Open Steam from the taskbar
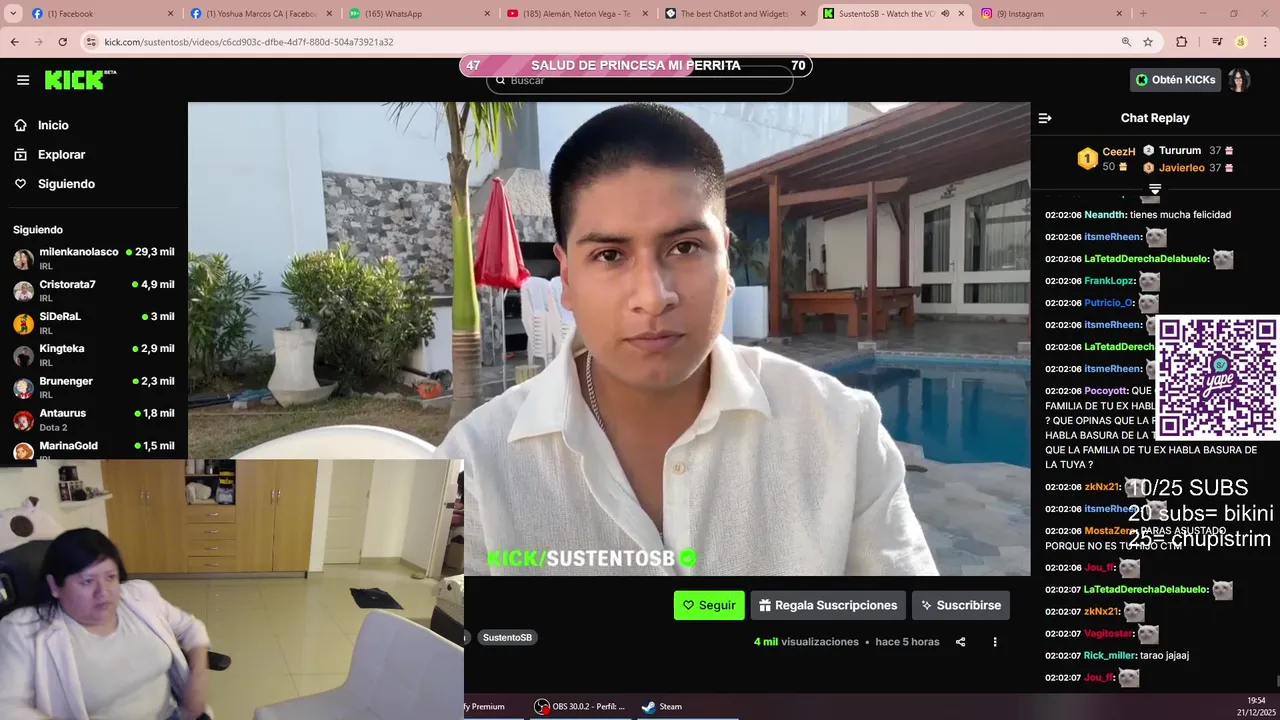The image size is (1280, 720). (662, 706)
